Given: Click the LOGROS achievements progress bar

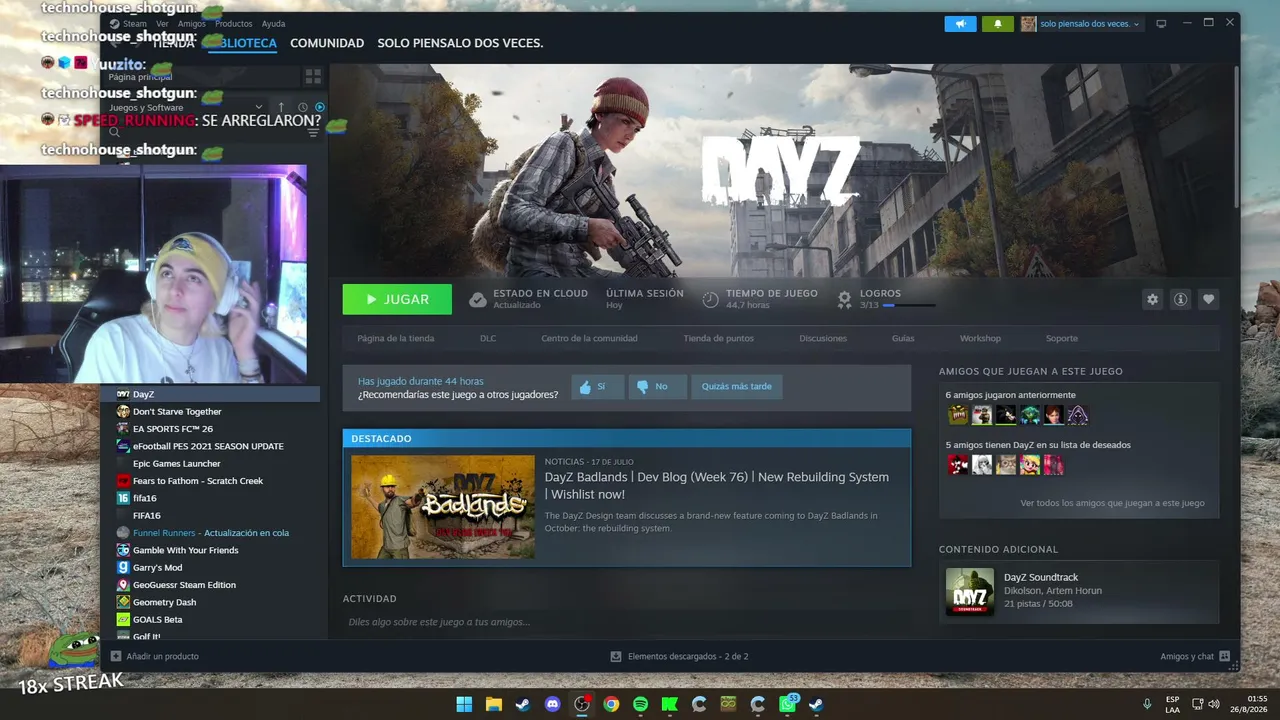Looking at the screenshot, I should coord(910,305).
